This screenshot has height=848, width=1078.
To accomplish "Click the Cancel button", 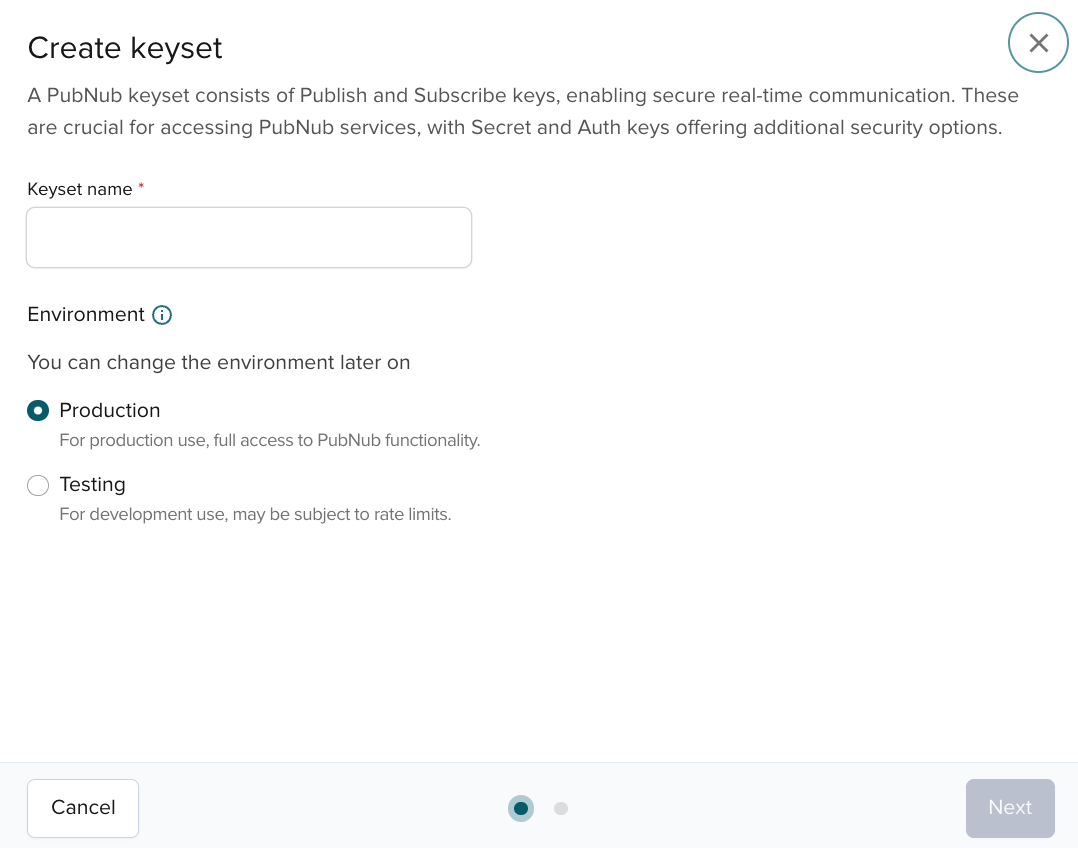I will coord(83,808).
